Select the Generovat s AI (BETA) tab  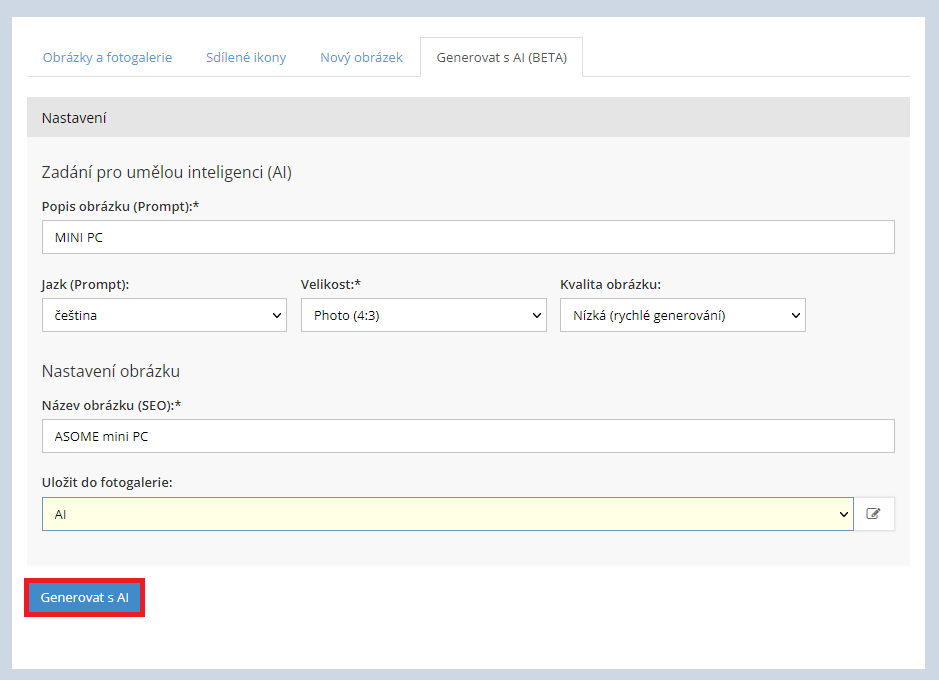[501, 58]
